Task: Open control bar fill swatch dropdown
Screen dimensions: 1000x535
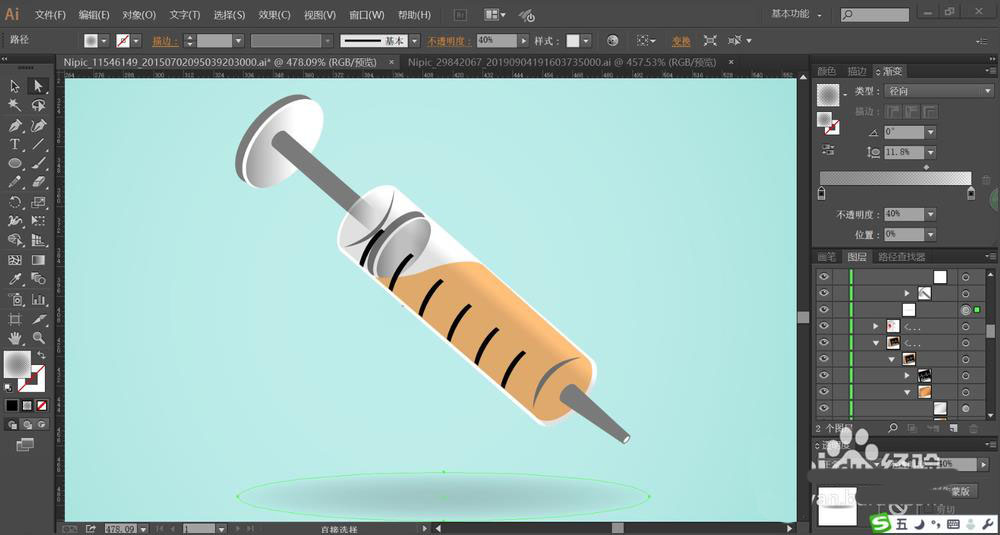Action: (105, 41)
